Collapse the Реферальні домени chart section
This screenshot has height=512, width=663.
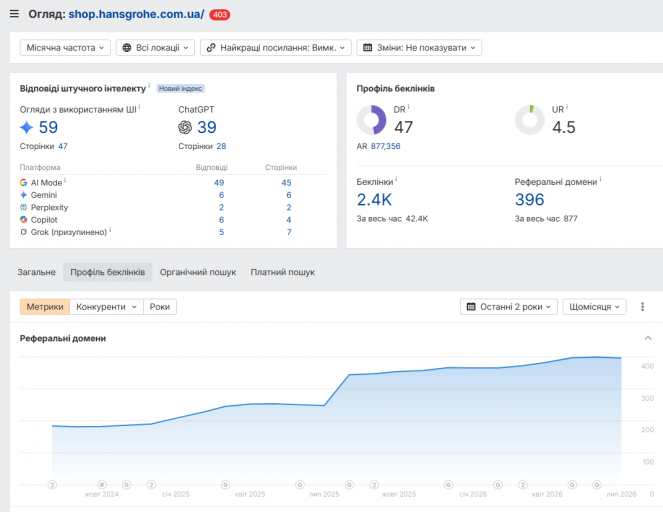(647, 338)
